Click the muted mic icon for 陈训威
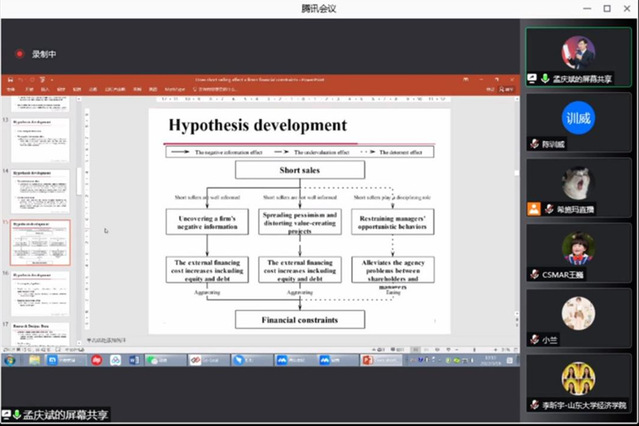Screen dimensions: 639x426 point(535,144)
